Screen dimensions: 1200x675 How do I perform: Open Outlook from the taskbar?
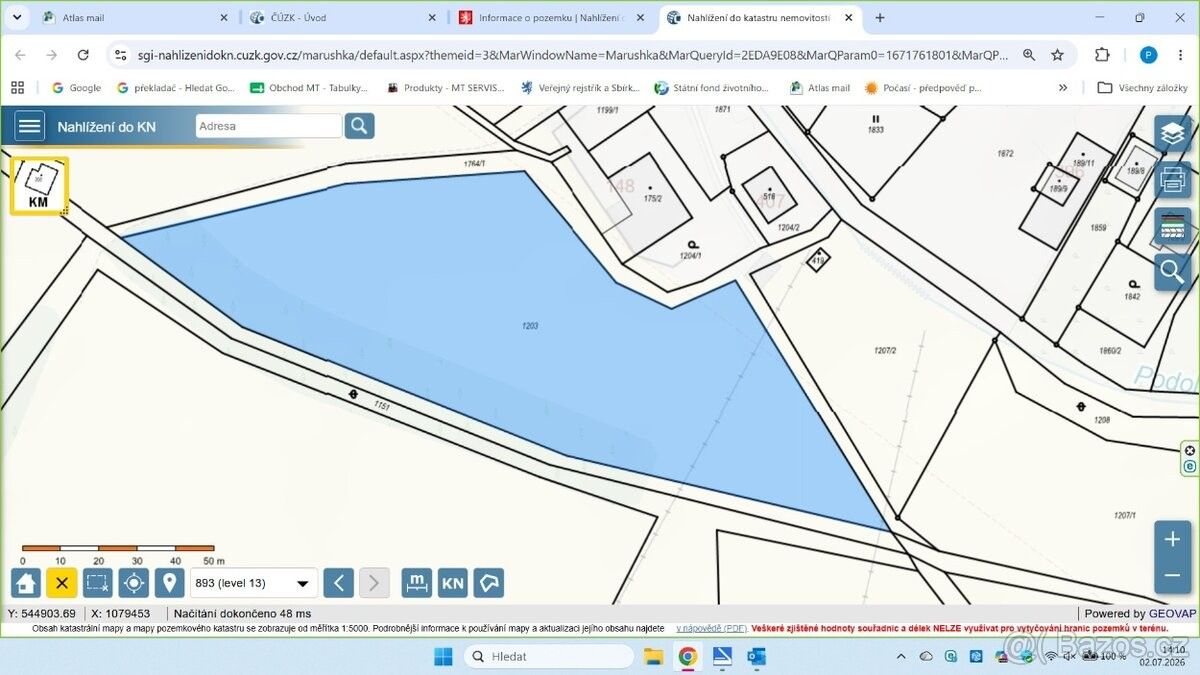coord(756,656)
